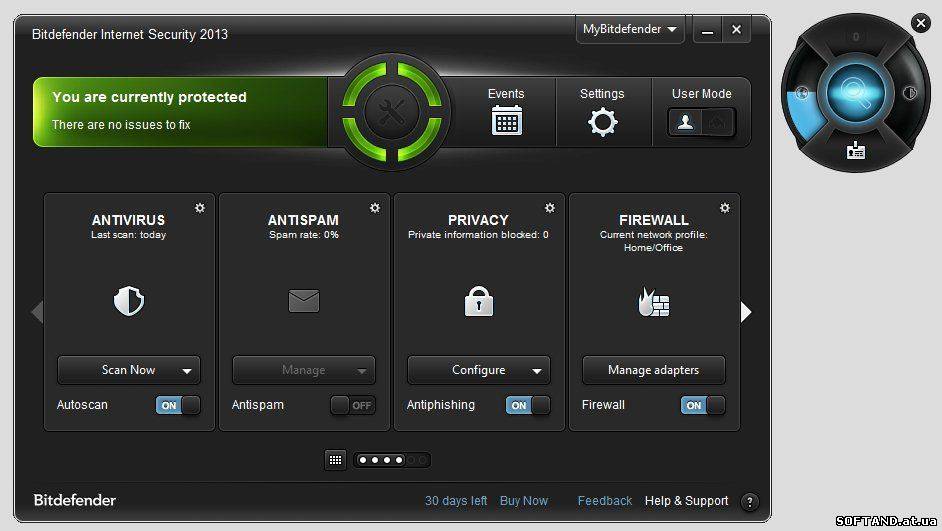The width and height of the screenshot is (942, 531).
Task: Click the Privacy padlock icon
Action: coord(479,301)
